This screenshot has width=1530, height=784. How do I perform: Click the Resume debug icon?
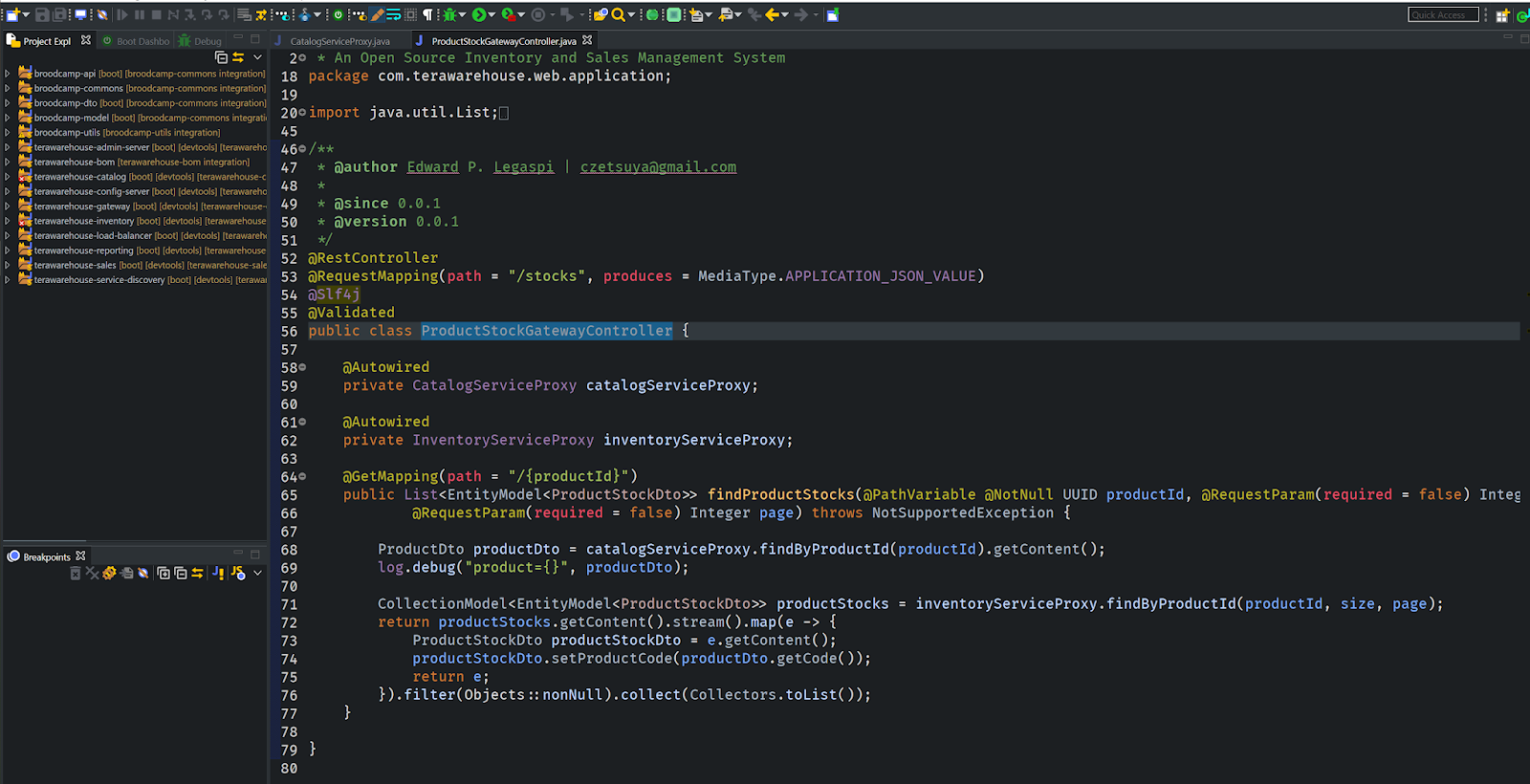point(122,14)
